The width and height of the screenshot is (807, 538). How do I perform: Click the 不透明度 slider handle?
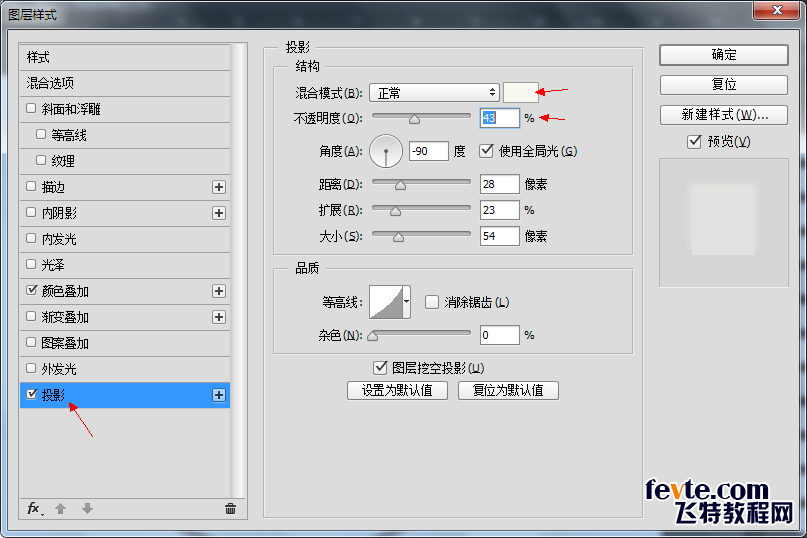[x=414, y=119]
